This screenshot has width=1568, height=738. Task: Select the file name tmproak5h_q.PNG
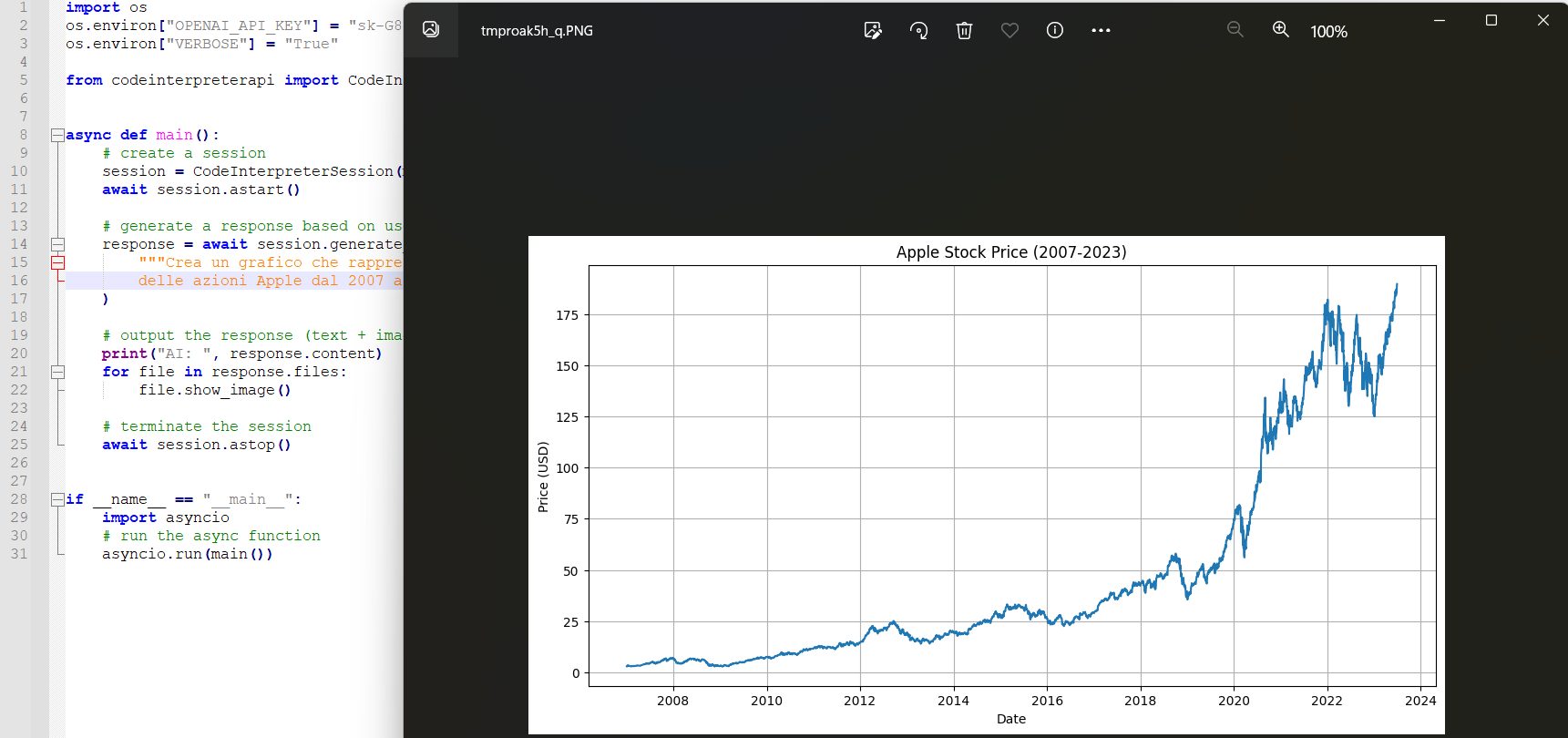coord(537,30)
